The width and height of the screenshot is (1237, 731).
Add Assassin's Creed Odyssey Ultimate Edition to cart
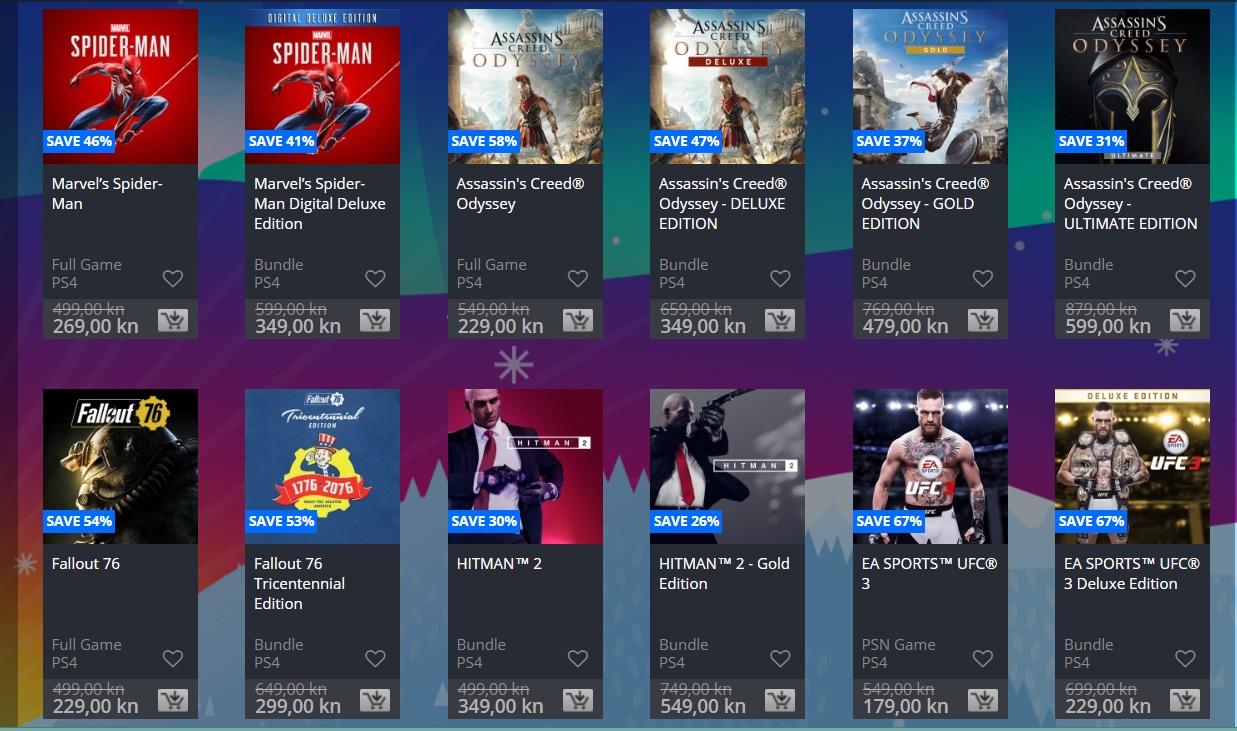1185,321
